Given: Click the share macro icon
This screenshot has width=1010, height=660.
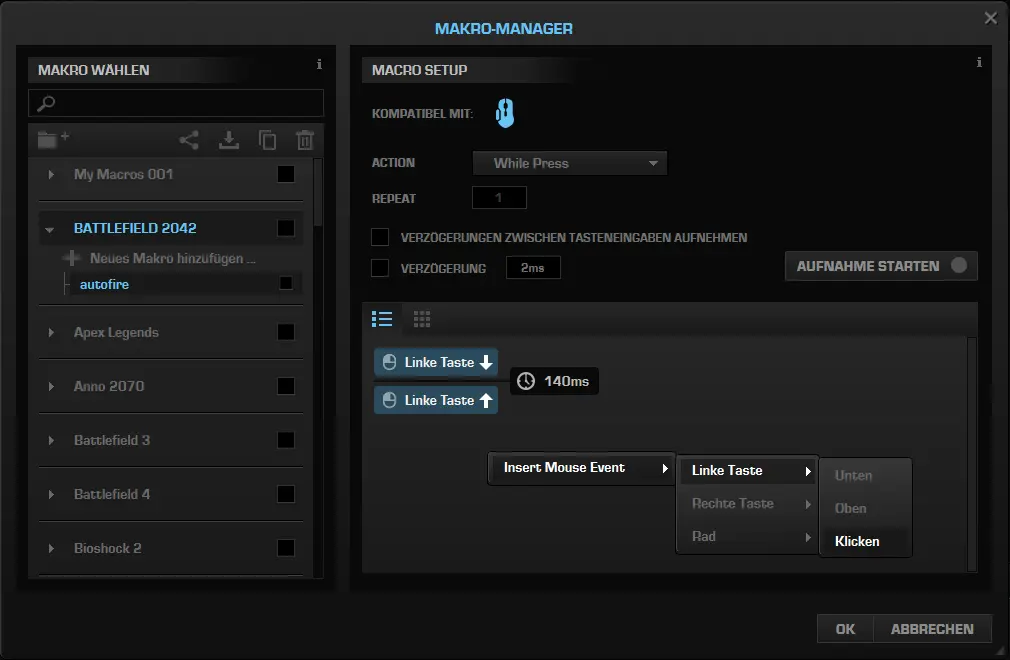Looking at the screenshot, I should (x=189, y=140).
